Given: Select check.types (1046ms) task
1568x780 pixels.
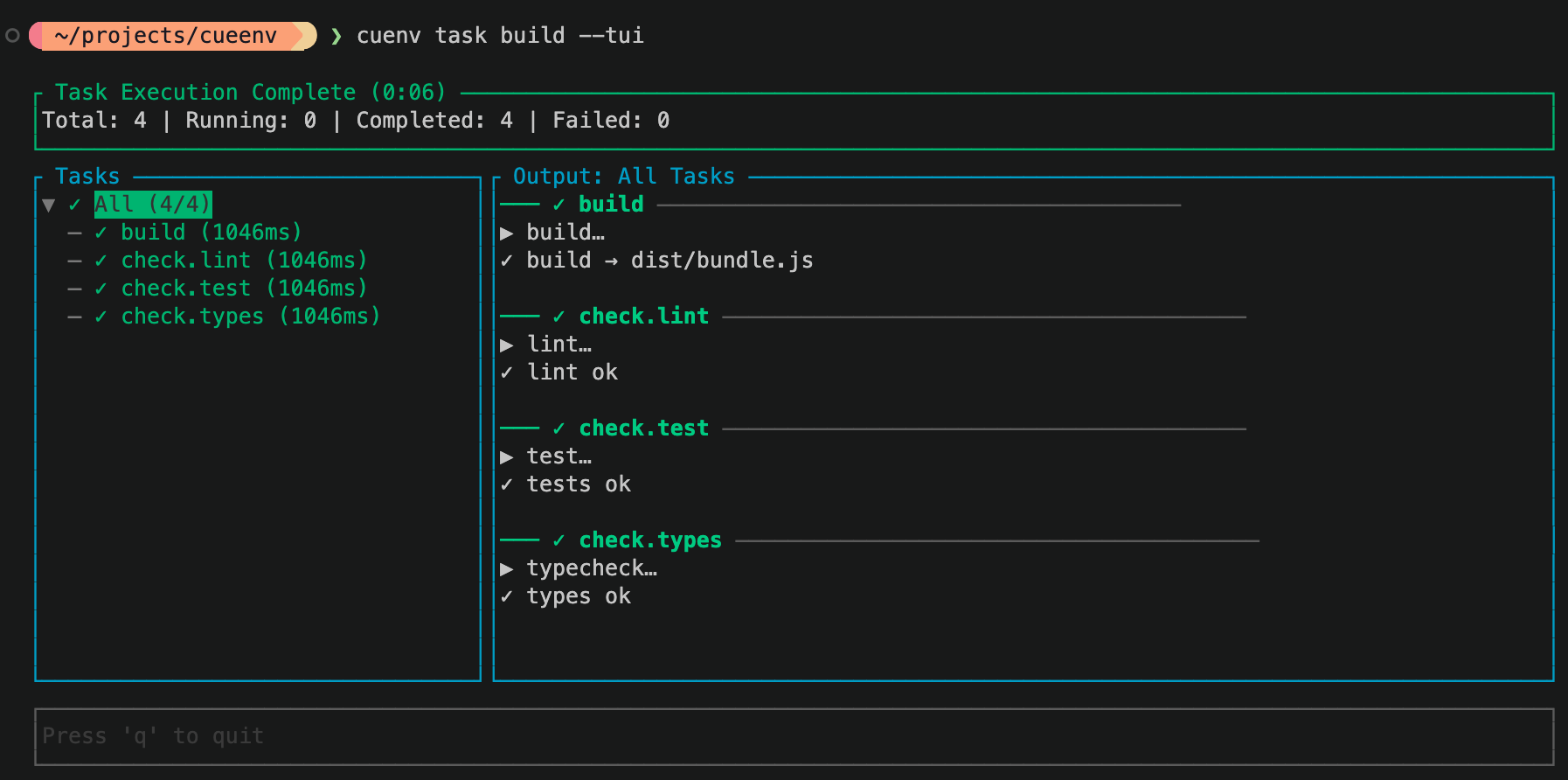Looking at the screenshot, I should (251, 317).
